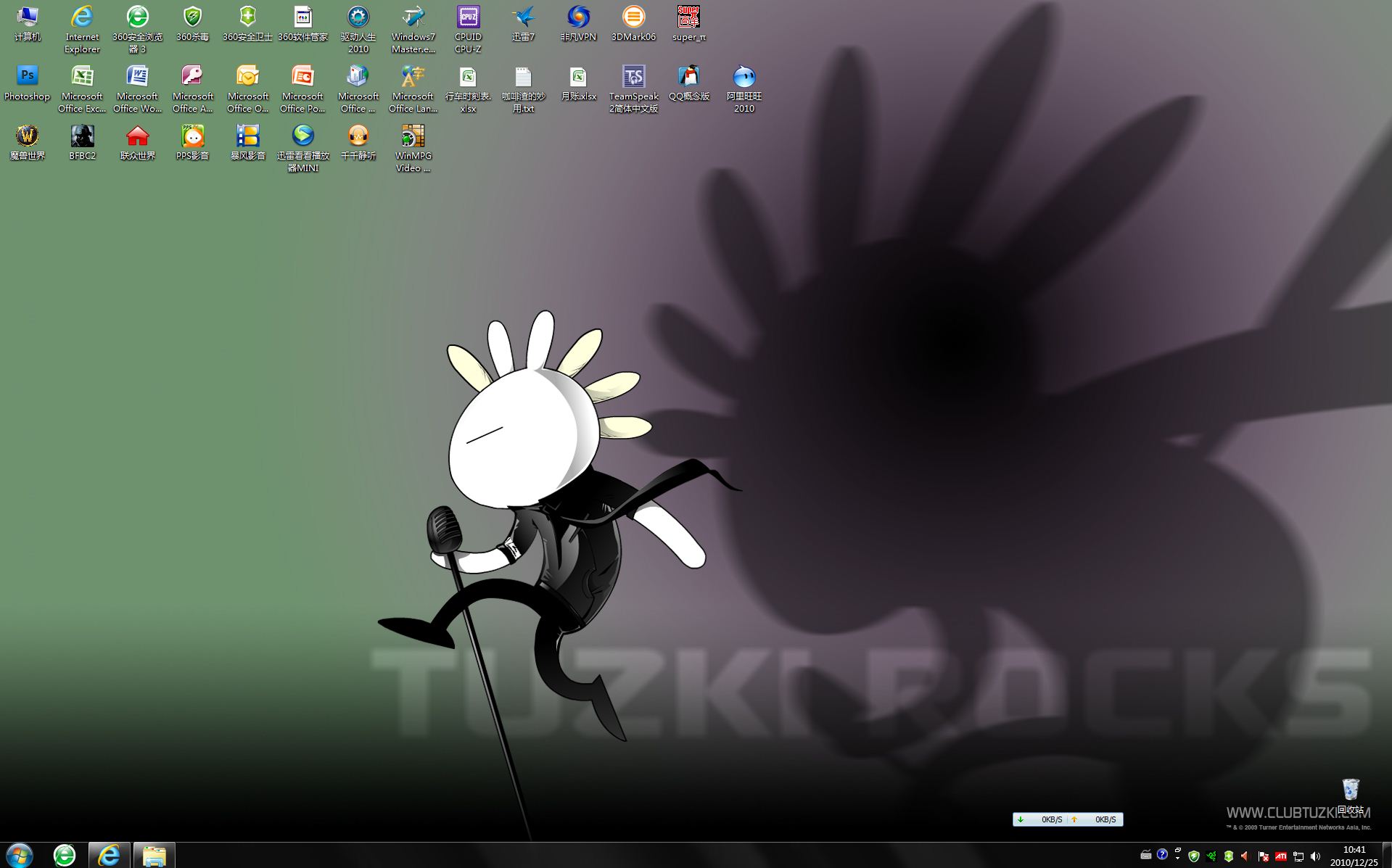Open 360安全浏览器 3 desktop shortcut
This screenshot has width=1392, height=868.
137,30
